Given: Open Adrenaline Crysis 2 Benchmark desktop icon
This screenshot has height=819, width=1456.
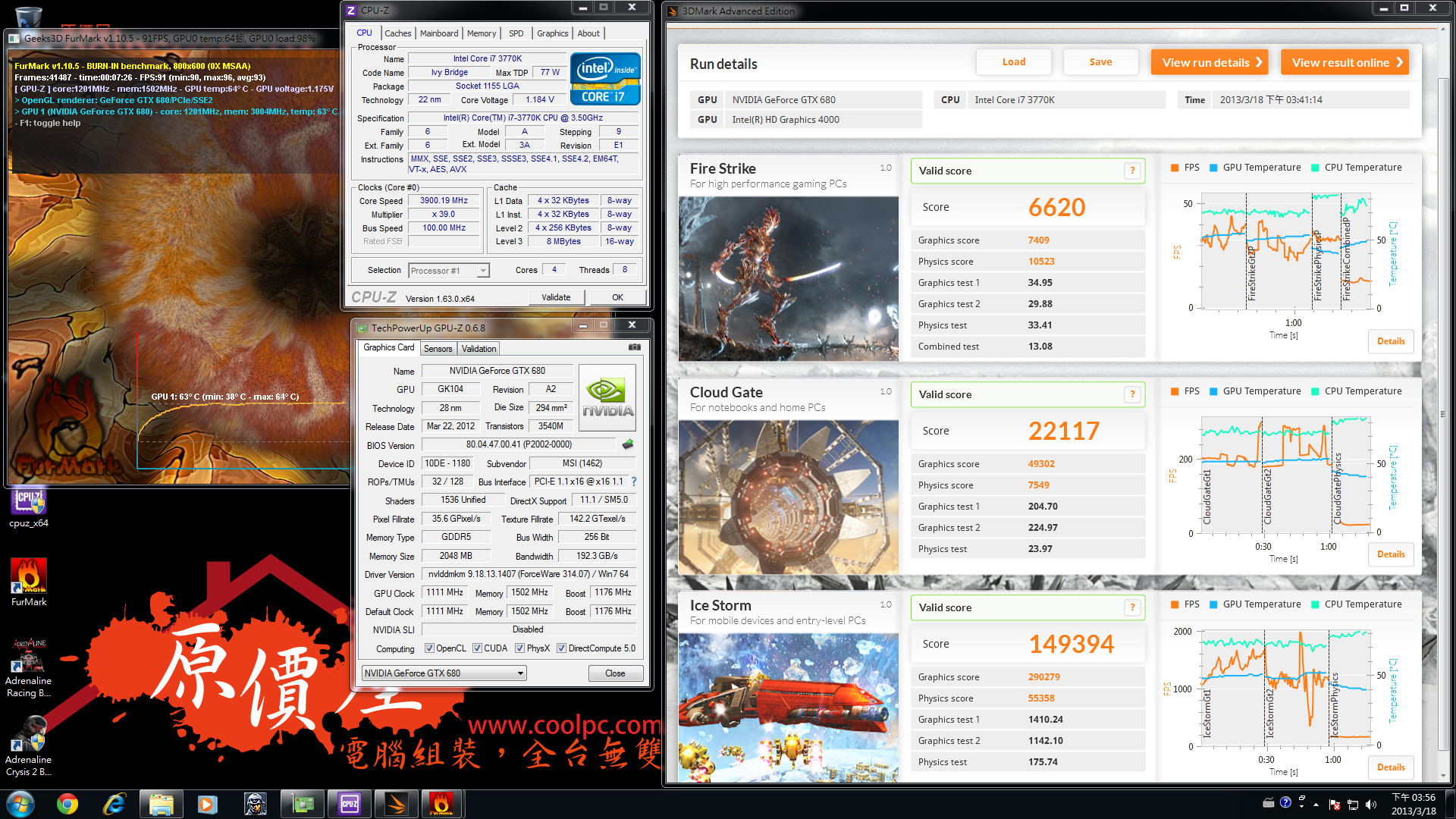Looking at the screenshot, I should click(x=29, y=746).
